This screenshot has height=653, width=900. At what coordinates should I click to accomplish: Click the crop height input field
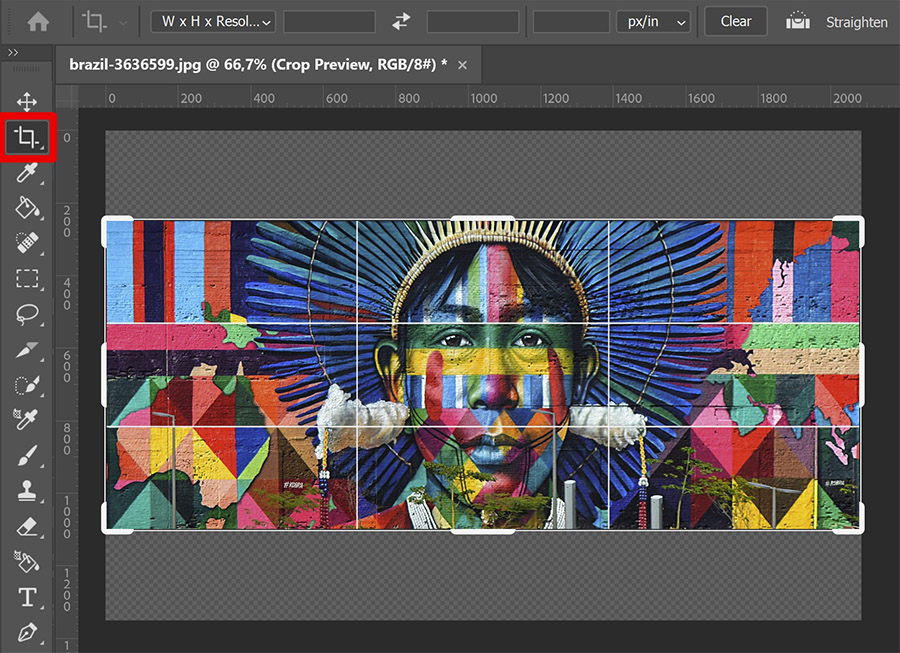pyautogui.click(x=473, y=22)
